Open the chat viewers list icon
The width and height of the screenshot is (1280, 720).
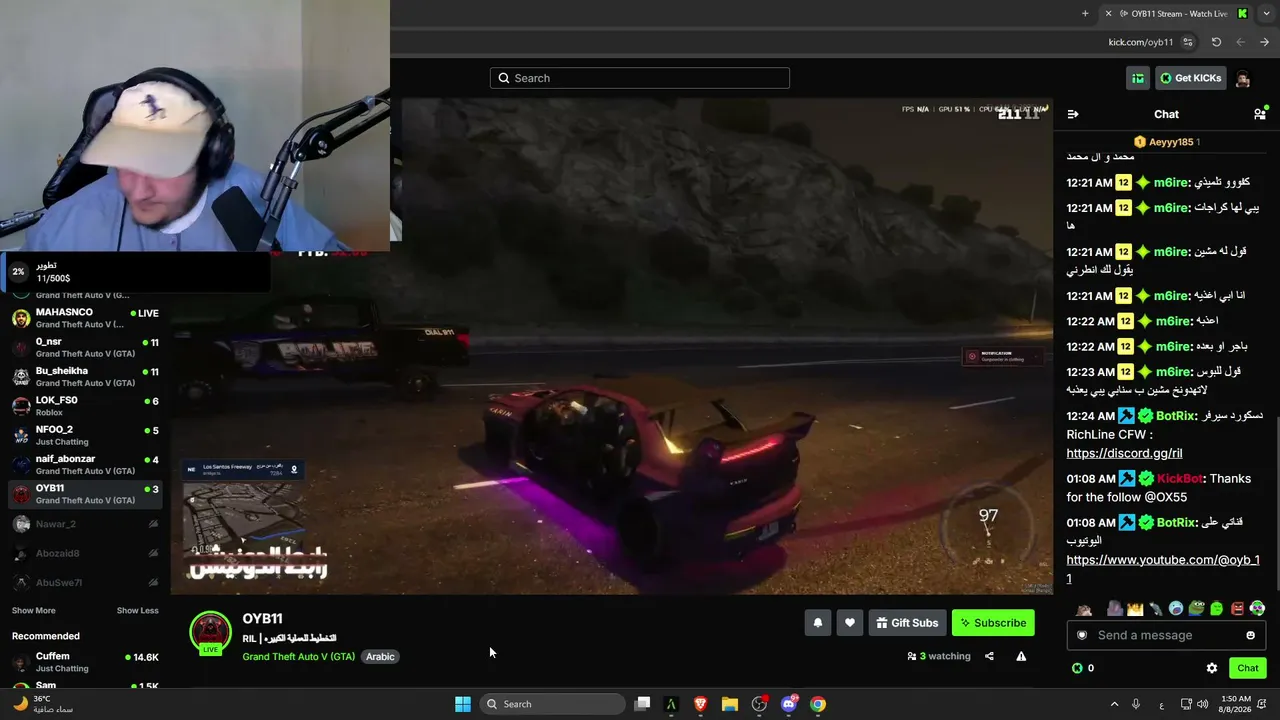tap(1260, 114)
